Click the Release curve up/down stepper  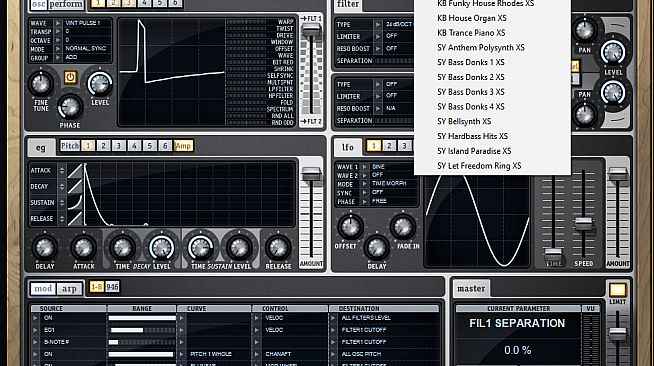(x=62, y=218)
